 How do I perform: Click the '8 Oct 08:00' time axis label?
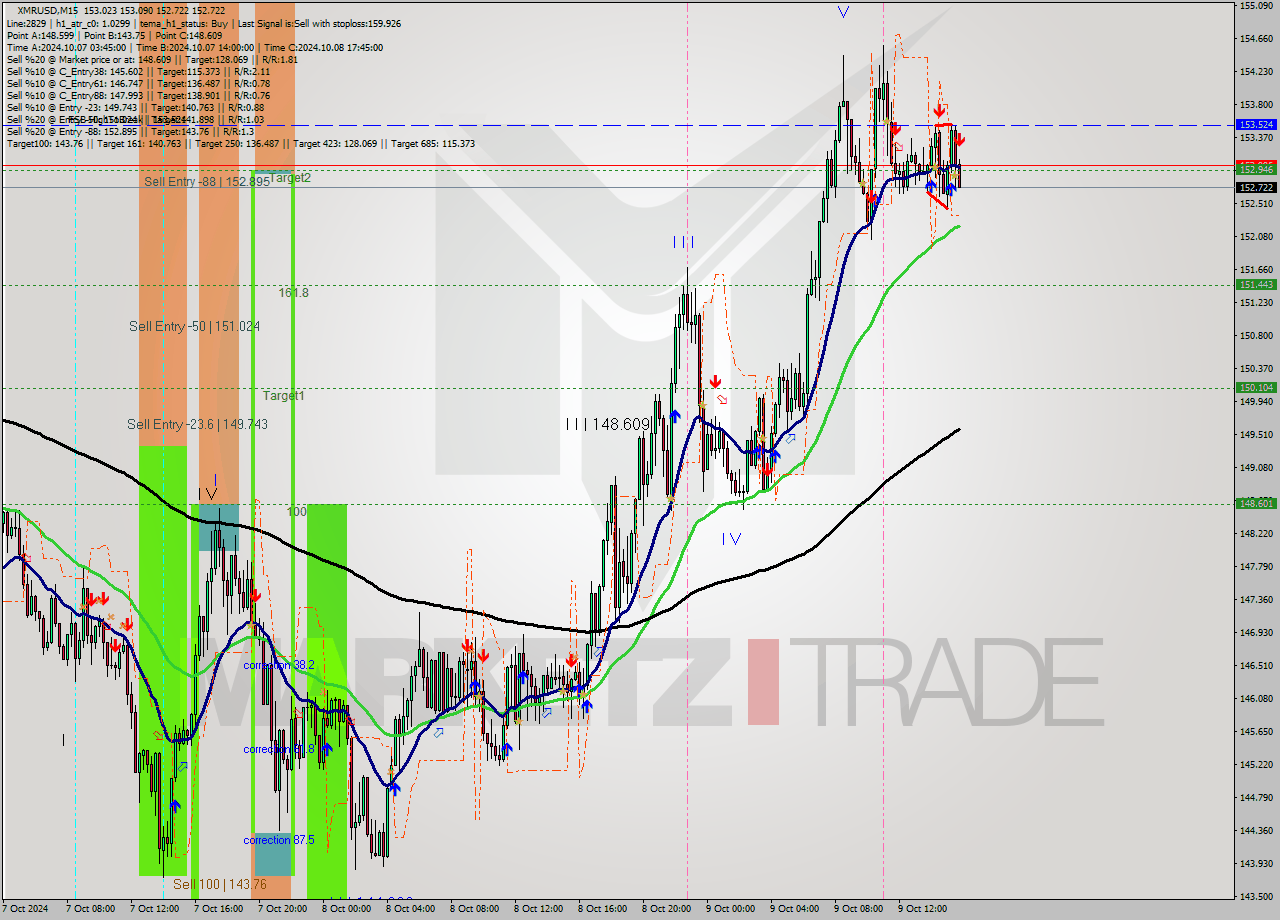[475, 910]
